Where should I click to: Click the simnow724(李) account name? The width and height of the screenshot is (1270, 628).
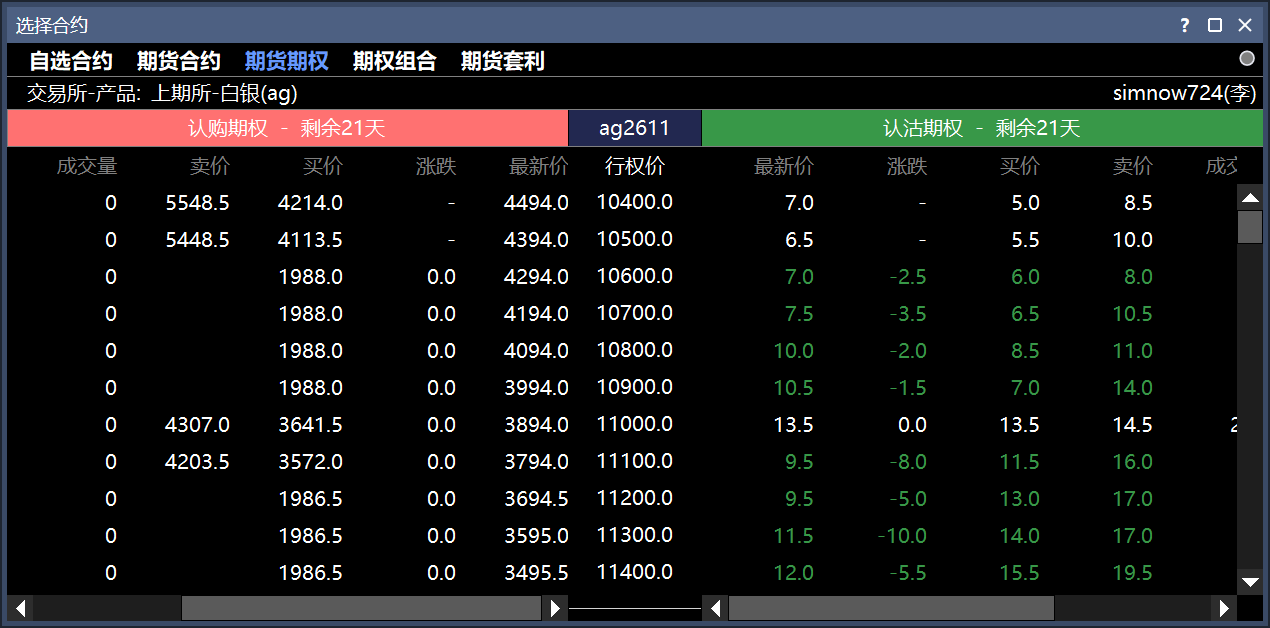[x=1185, y=93]
